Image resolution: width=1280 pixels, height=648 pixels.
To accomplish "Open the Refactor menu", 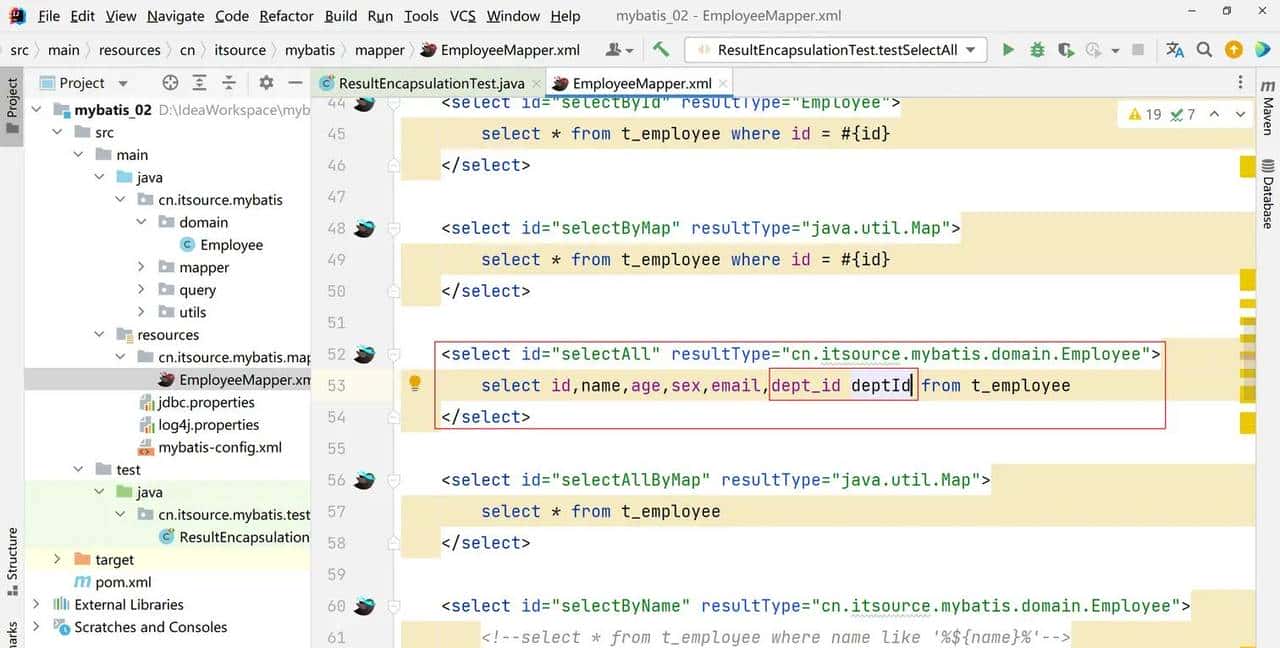I will [x=286, y=16].
